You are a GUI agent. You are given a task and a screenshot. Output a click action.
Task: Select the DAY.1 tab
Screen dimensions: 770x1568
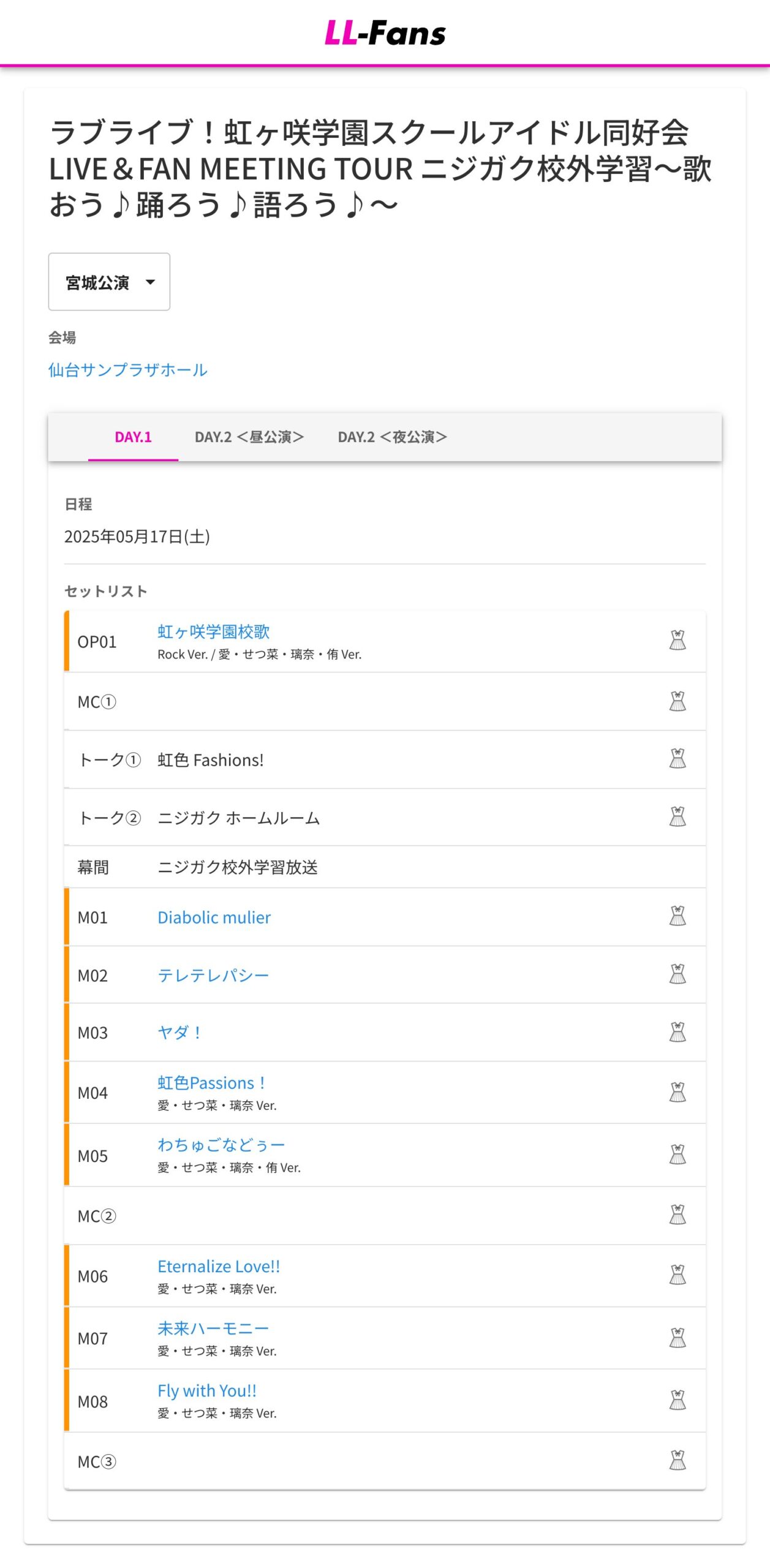[x=133, y=437]
